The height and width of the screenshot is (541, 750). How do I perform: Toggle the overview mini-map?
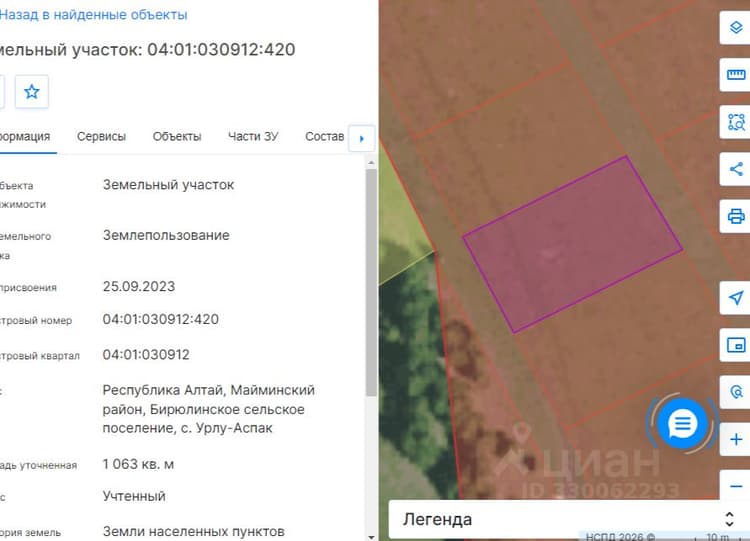[x=736, y=345]
